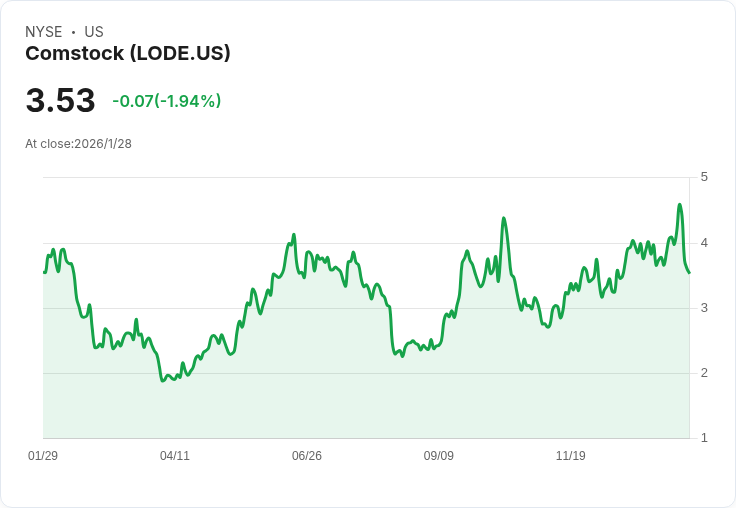Click the final endpoint of the price line
Screen dimensions: 736x508
(x=689, y=272)
